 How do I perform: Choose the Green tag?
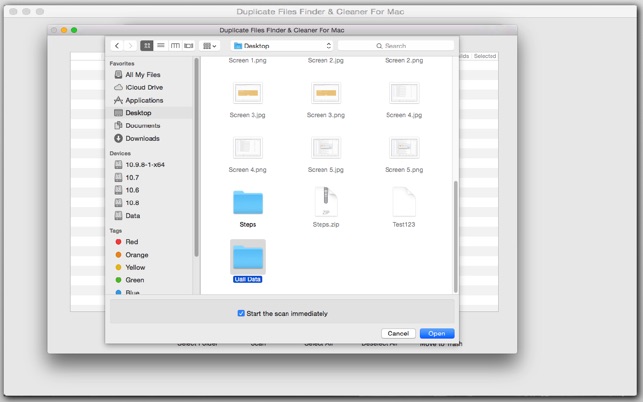coord(135,280)
